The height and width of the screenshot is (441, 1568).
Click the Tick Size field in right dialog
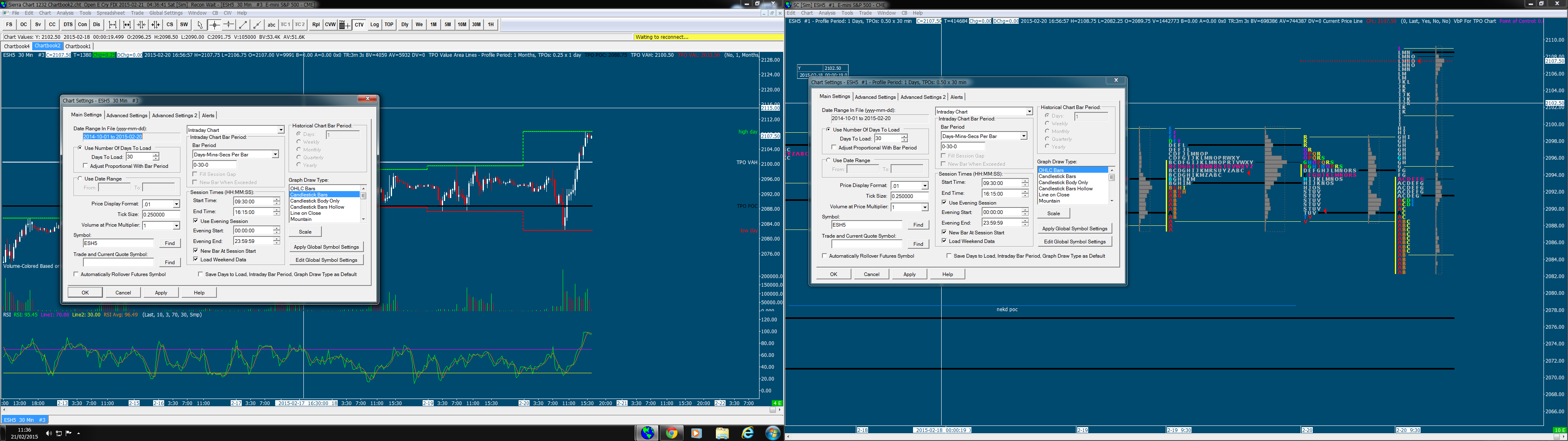click(x=909, y=196)
